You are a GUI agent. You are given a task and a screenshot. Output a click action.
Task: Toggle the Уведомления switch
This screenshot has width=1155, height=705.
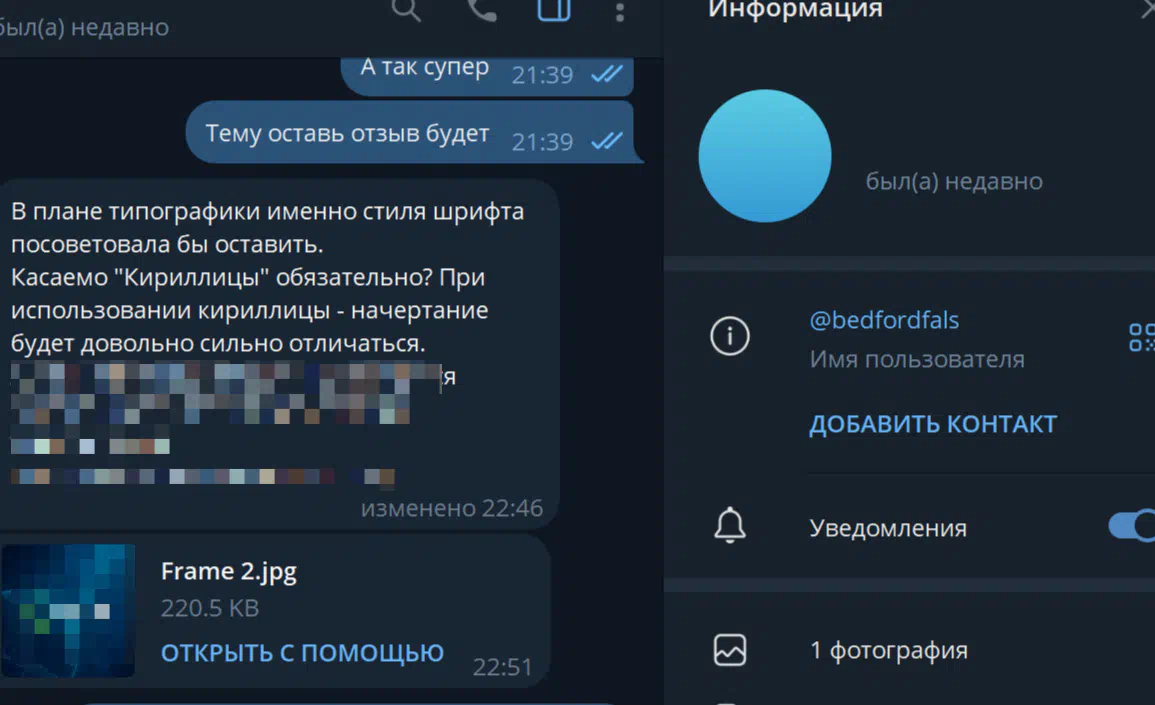[1132, 525]
